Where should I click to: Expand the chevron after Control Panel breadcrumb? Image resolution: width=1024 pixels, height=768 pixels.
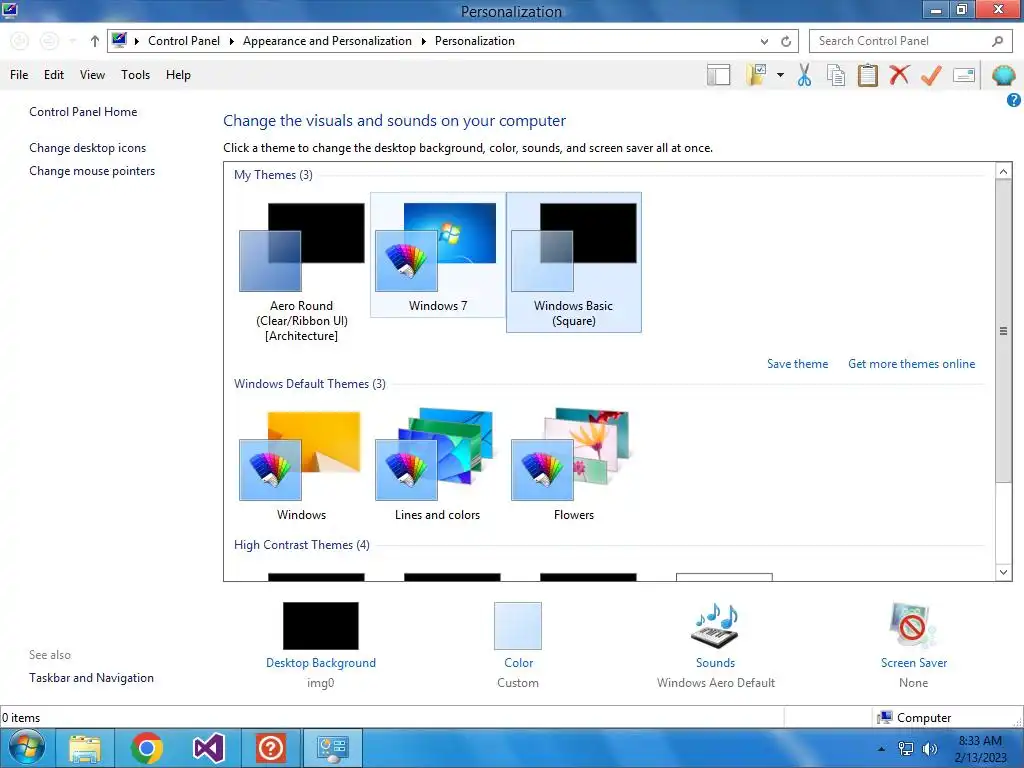tap(231, 41)
